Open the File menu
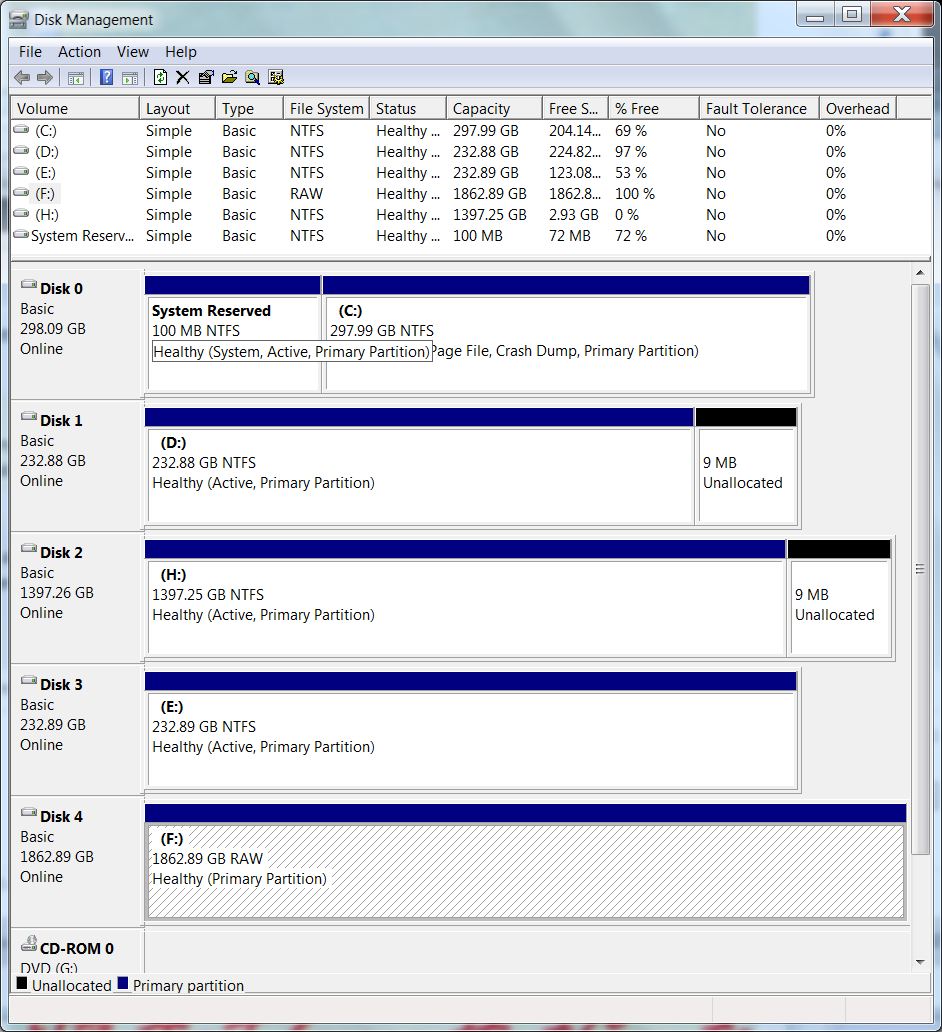The height and width of the screenshot is (1032, 942). (x=30, y=52)
